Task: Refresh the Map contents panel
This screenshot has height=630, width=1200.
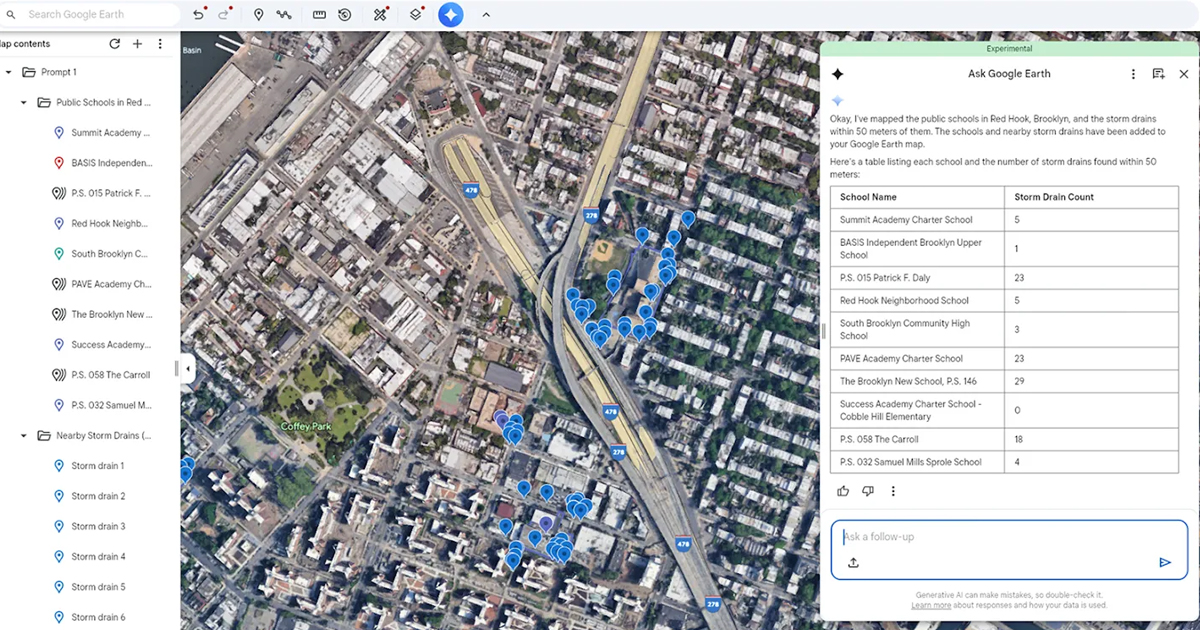Action: pos(115,44)
